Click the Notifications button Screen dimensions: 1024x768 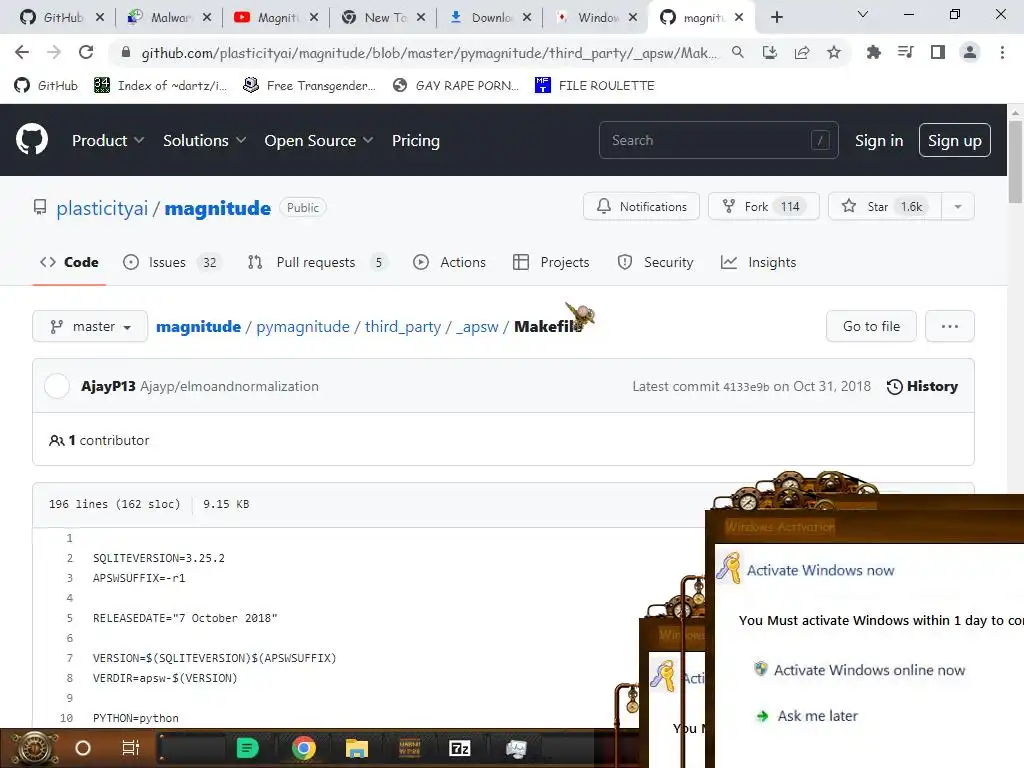(x=641, y=206)
